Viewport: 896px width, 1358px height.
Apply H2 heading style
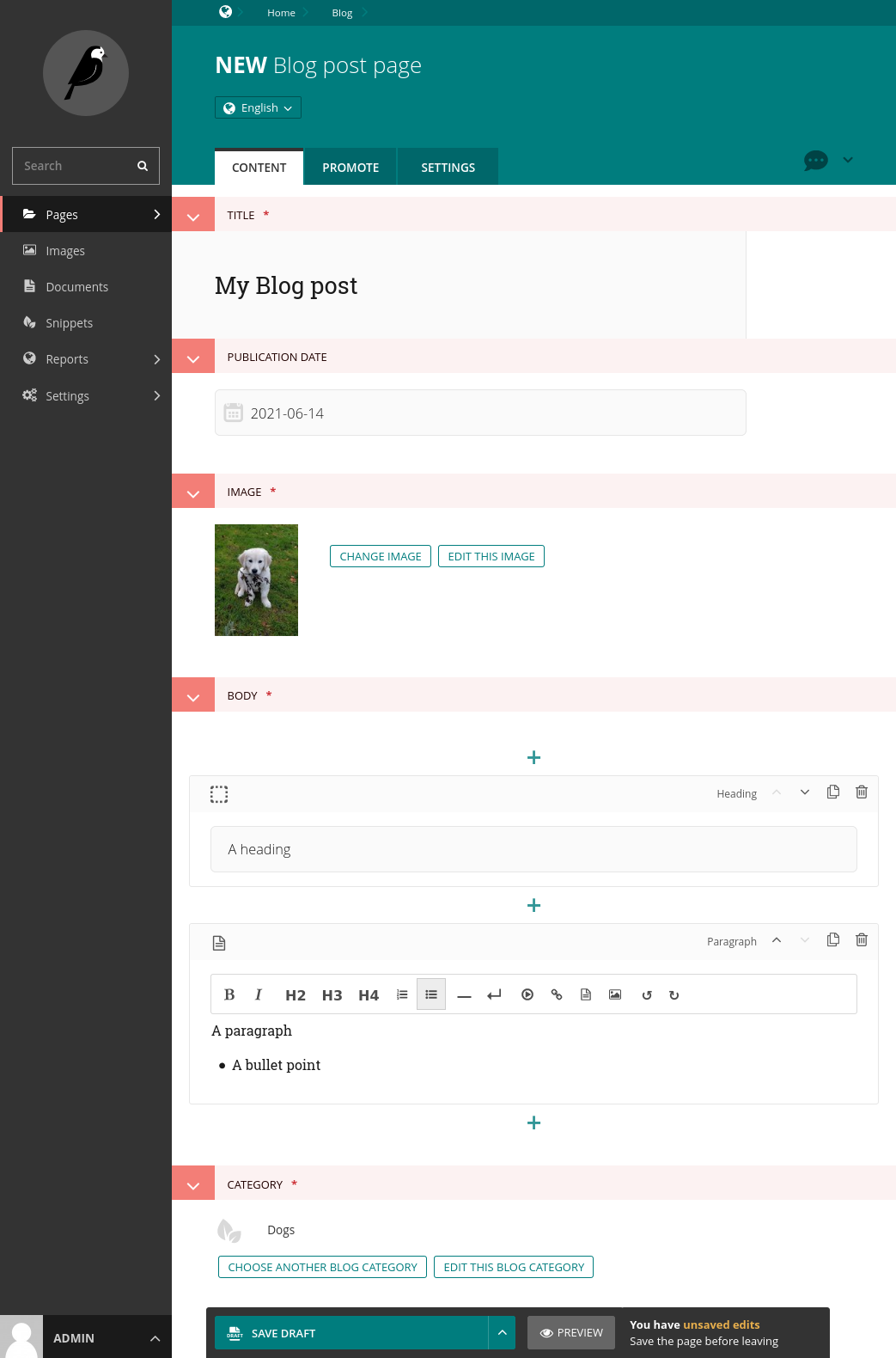(x=296, y=995)
